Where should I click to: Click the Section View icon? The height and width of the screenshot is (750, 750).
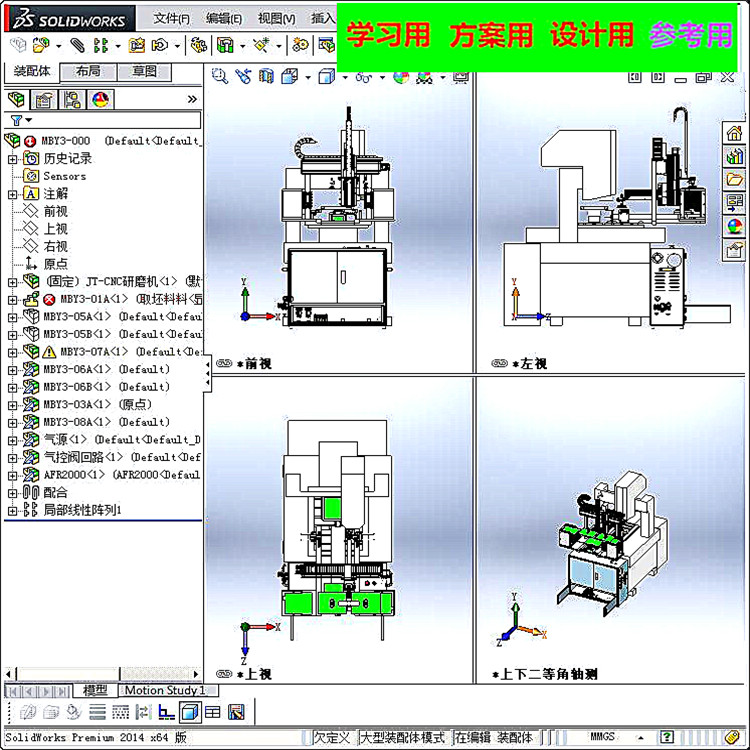click(266, 76)
